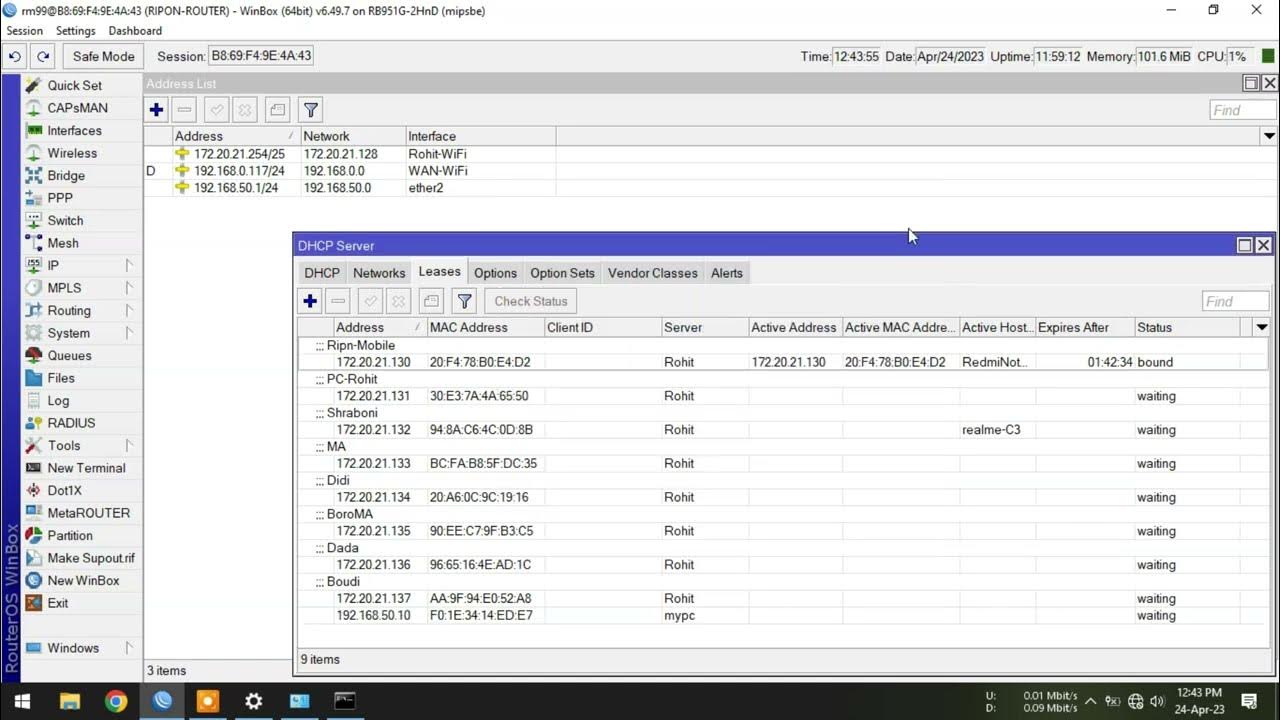Open Dashboard menu

pyautogui.click(x=135, y=31)
